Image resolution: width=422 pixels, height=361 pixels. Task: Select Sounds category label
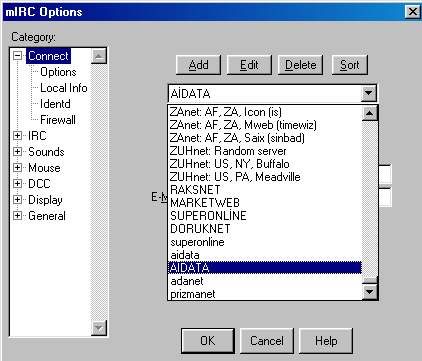point(46,152)
